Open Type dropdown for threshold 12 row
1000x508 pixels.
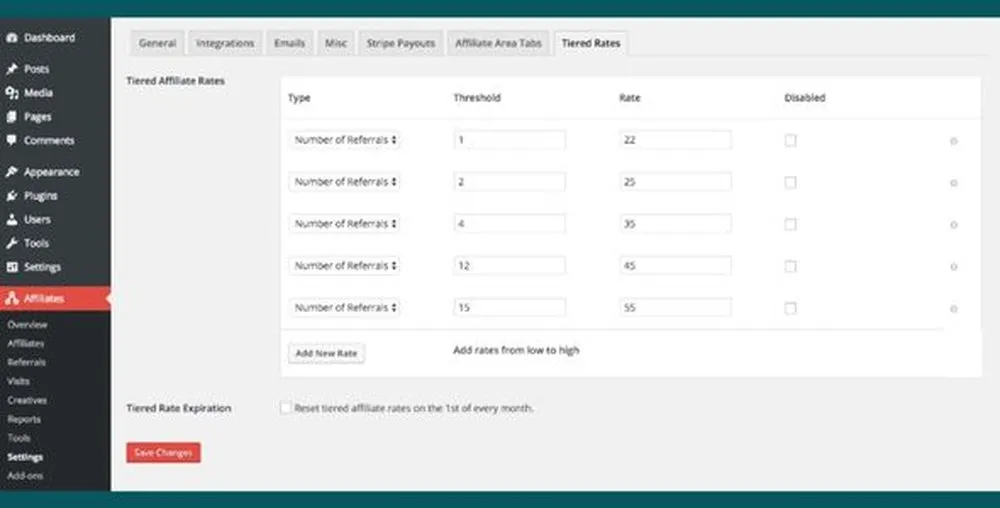click(345, 266)
